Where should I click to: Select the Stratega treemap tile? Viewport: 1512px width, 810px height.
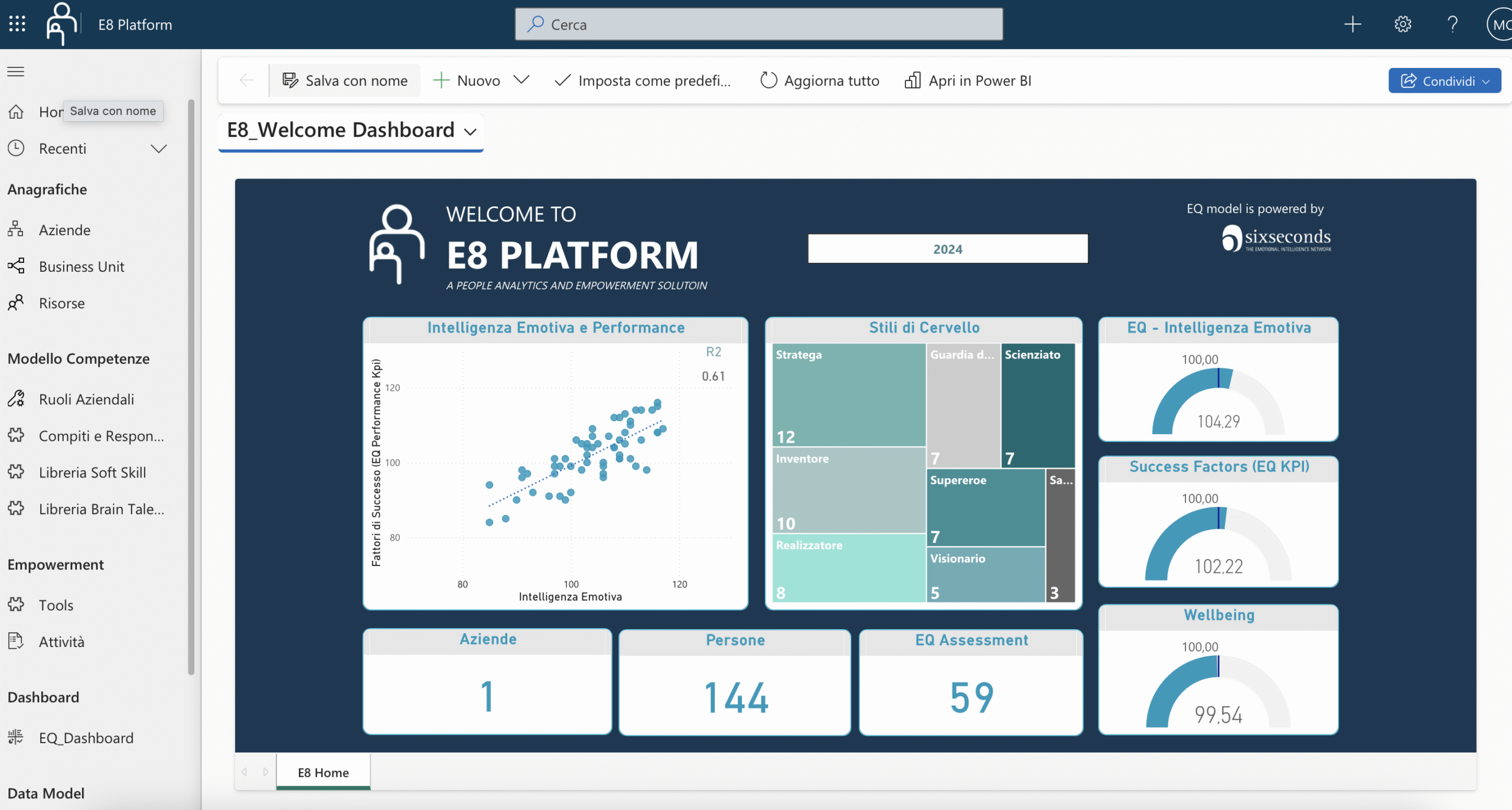849,395
